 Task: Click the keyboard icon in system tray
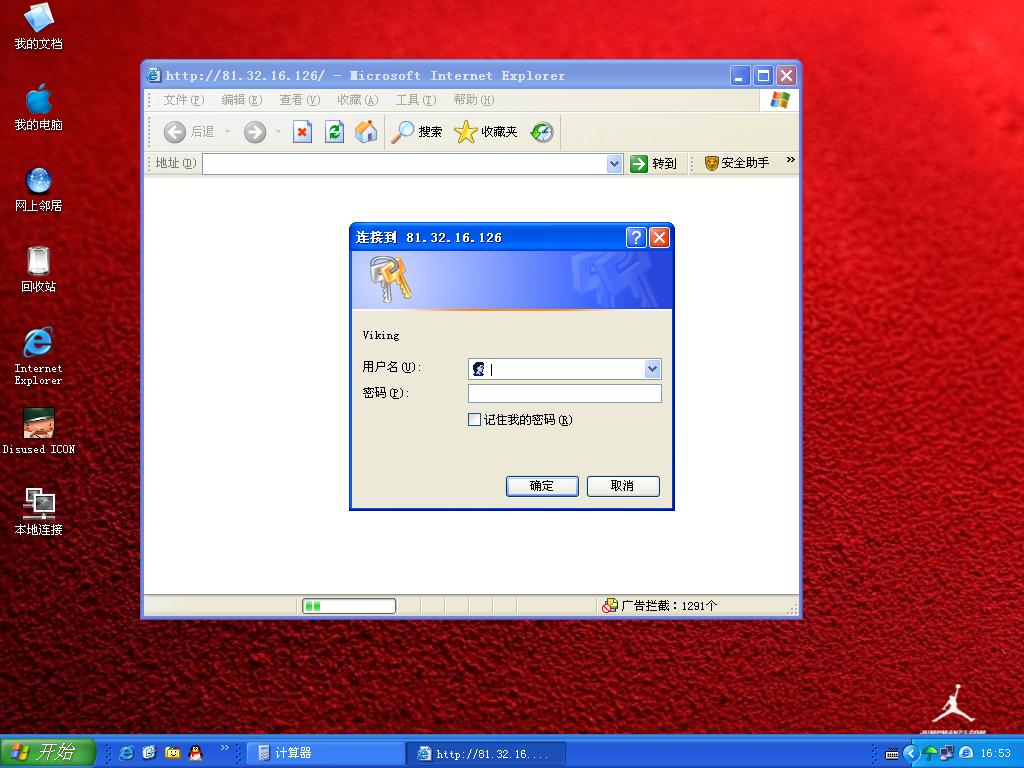(x=892, y=754)
